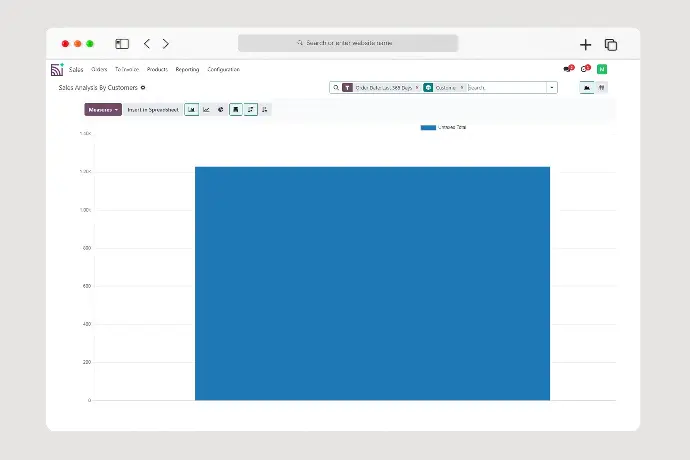This screenshot has height=460, width=690.
Task: Open the messages conversations icon
Action: (x=568, y=69)
